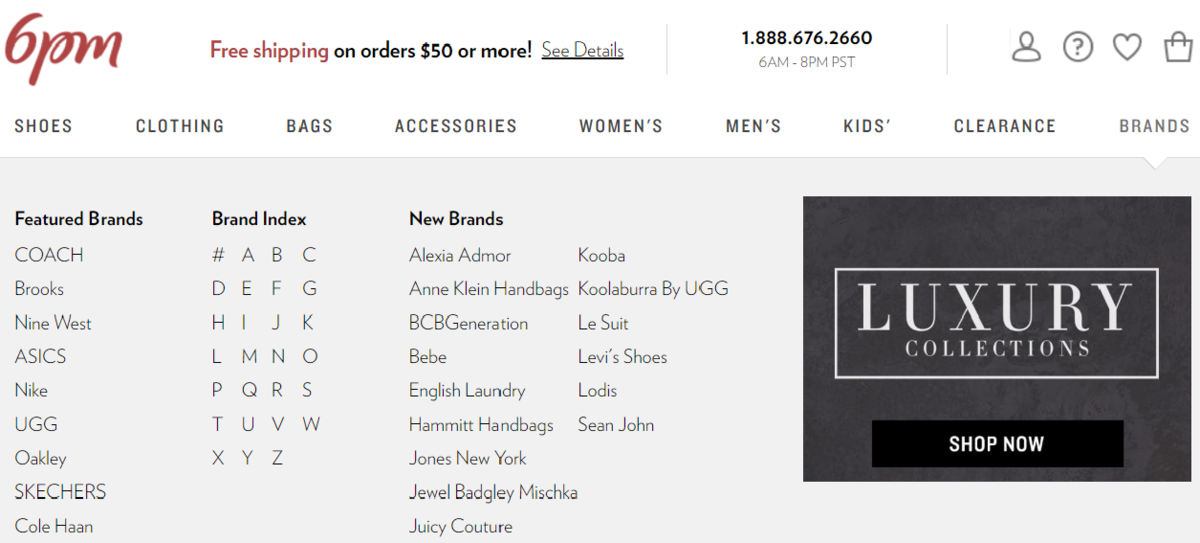Click the Luxury Collections banner
This screenshot has width=1200, height=543.
pos(996,338)
